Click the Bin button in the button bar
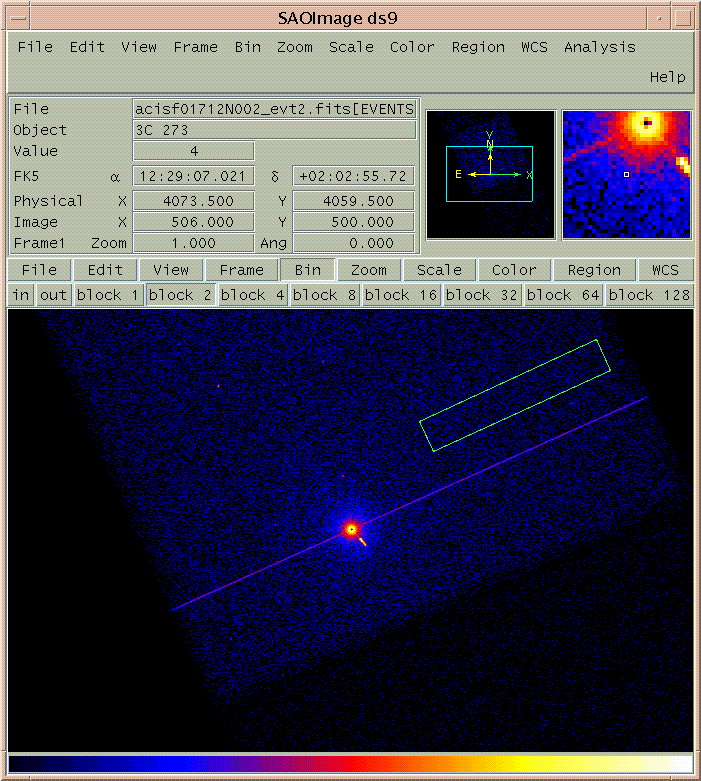 click(x=307, y=270)
